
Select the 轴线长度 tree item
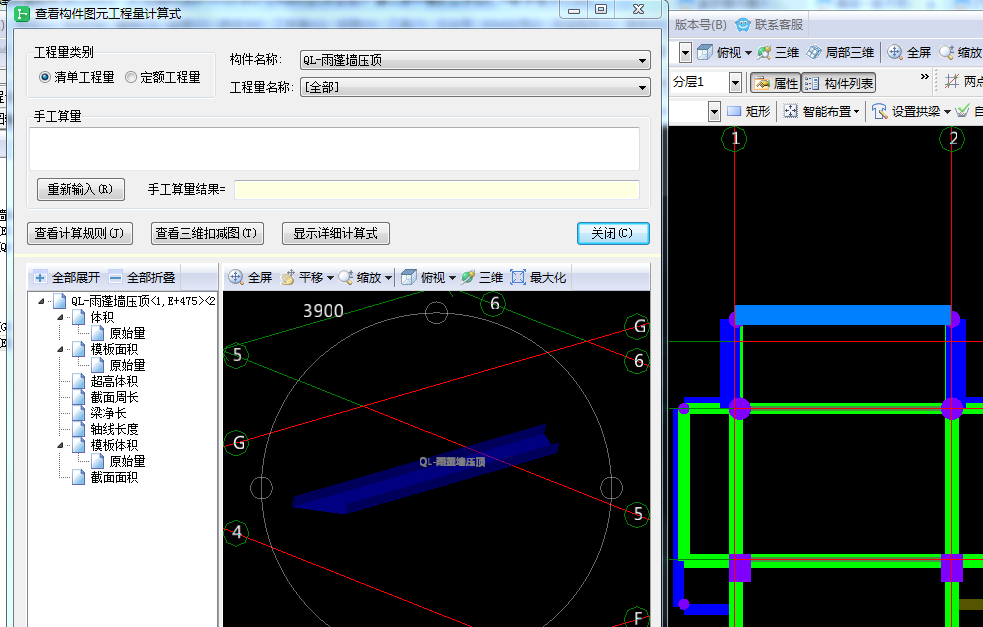point(113,429)
